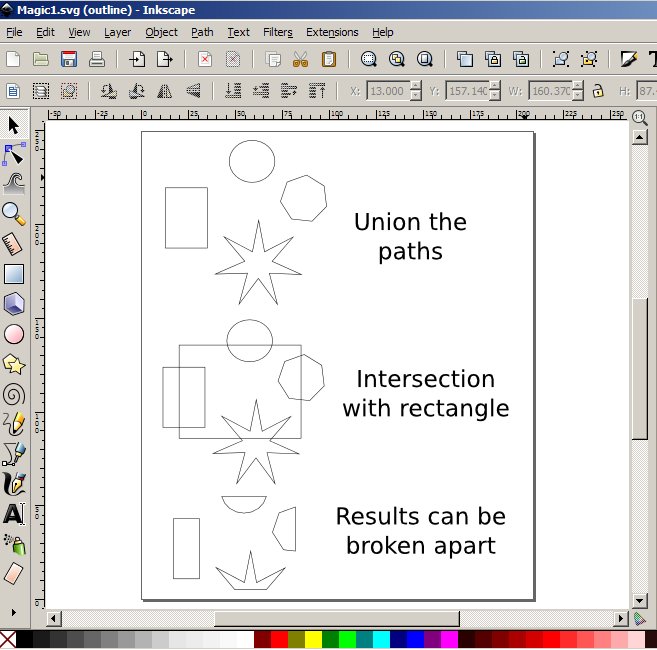
Task: Choose the Calligraphy pen tool
Action: pyautogui.click(x=14, y=484)
